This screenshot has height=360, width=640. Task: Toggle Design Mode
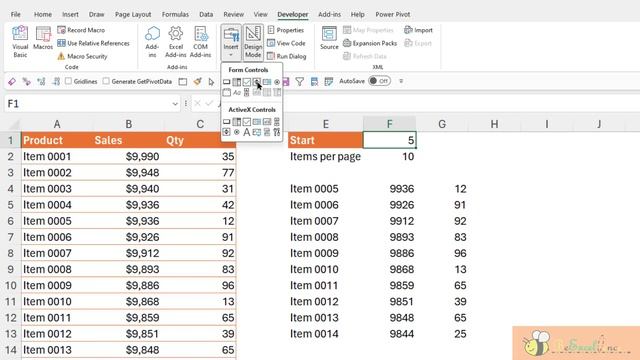[x=253, y=42]
